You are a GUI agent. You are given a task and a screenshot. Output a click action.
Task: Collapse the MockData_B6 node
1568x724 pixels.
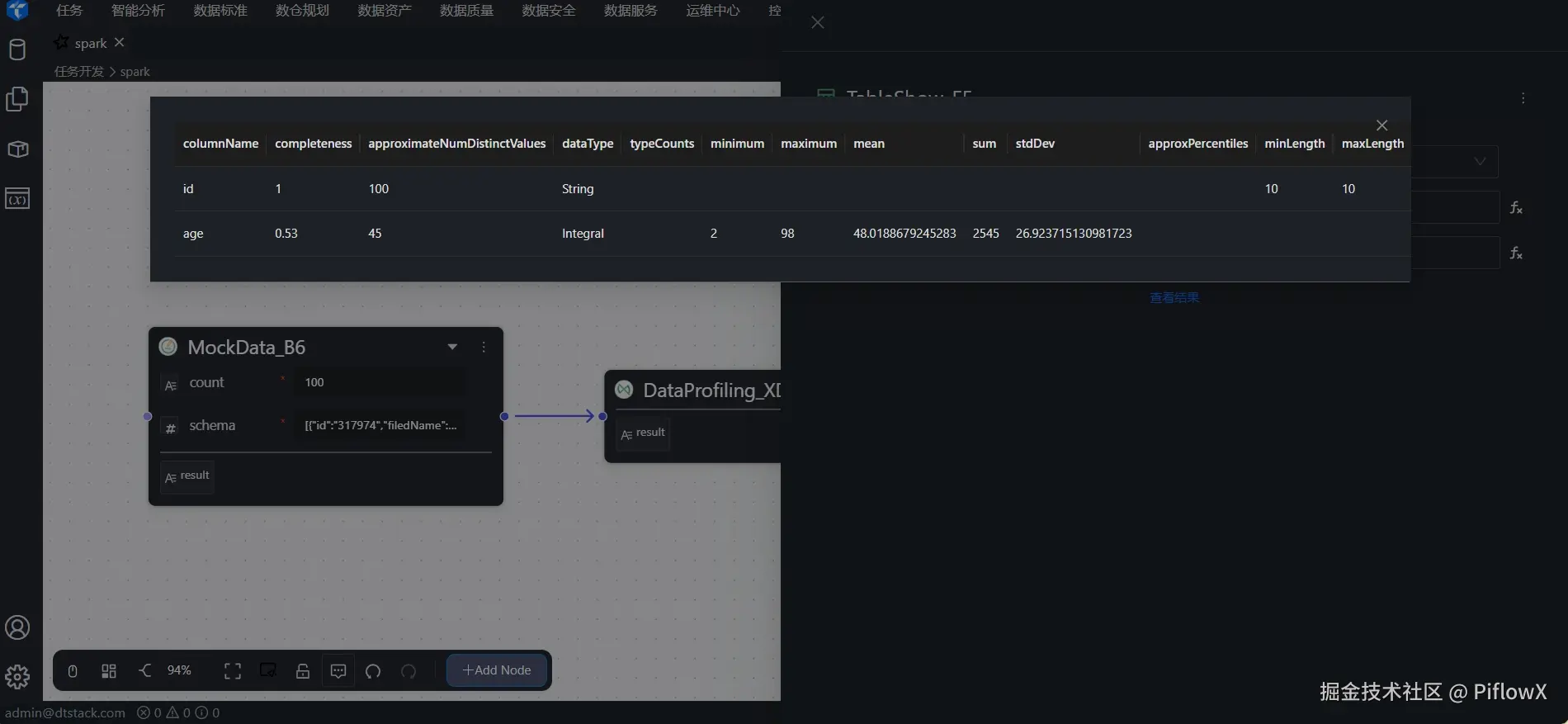[x=452, y=347]
